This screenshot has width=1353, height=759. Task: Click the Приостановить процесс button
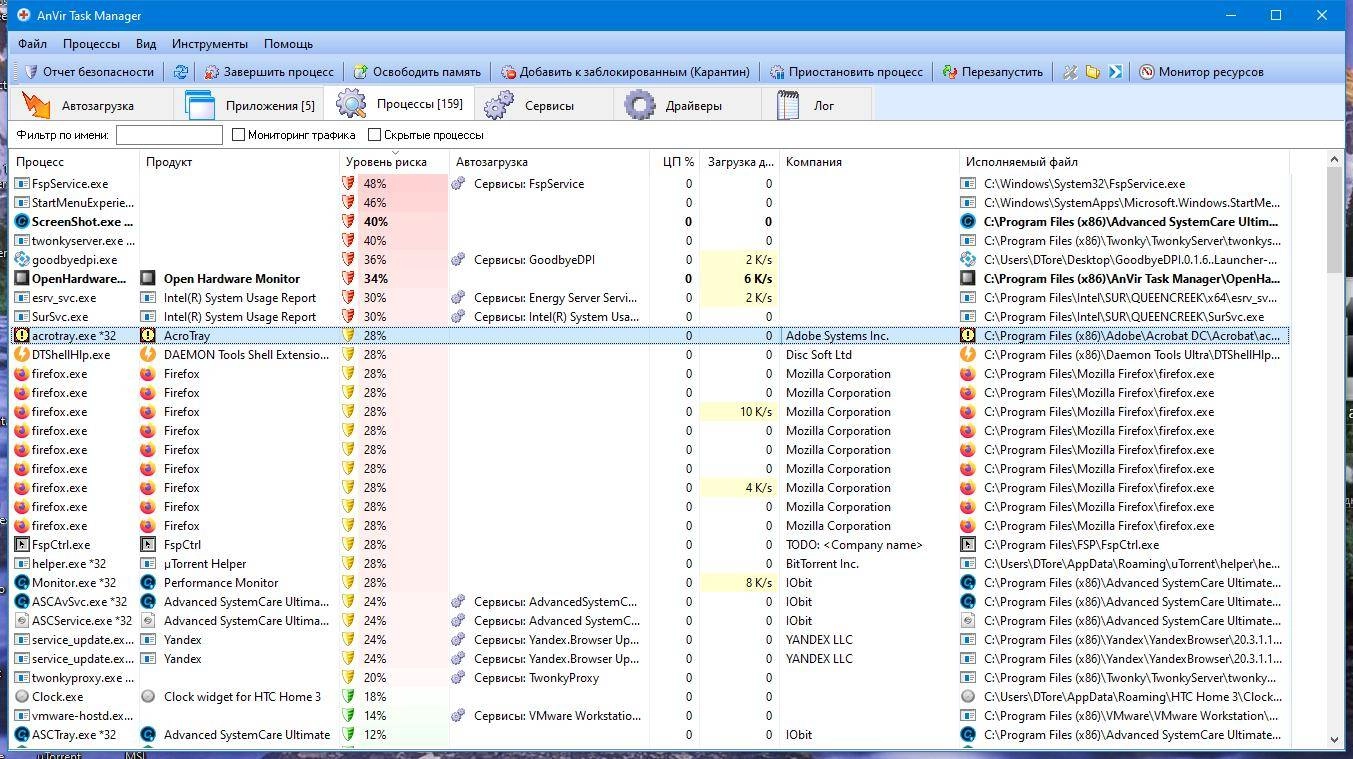(x=846, y=72)
